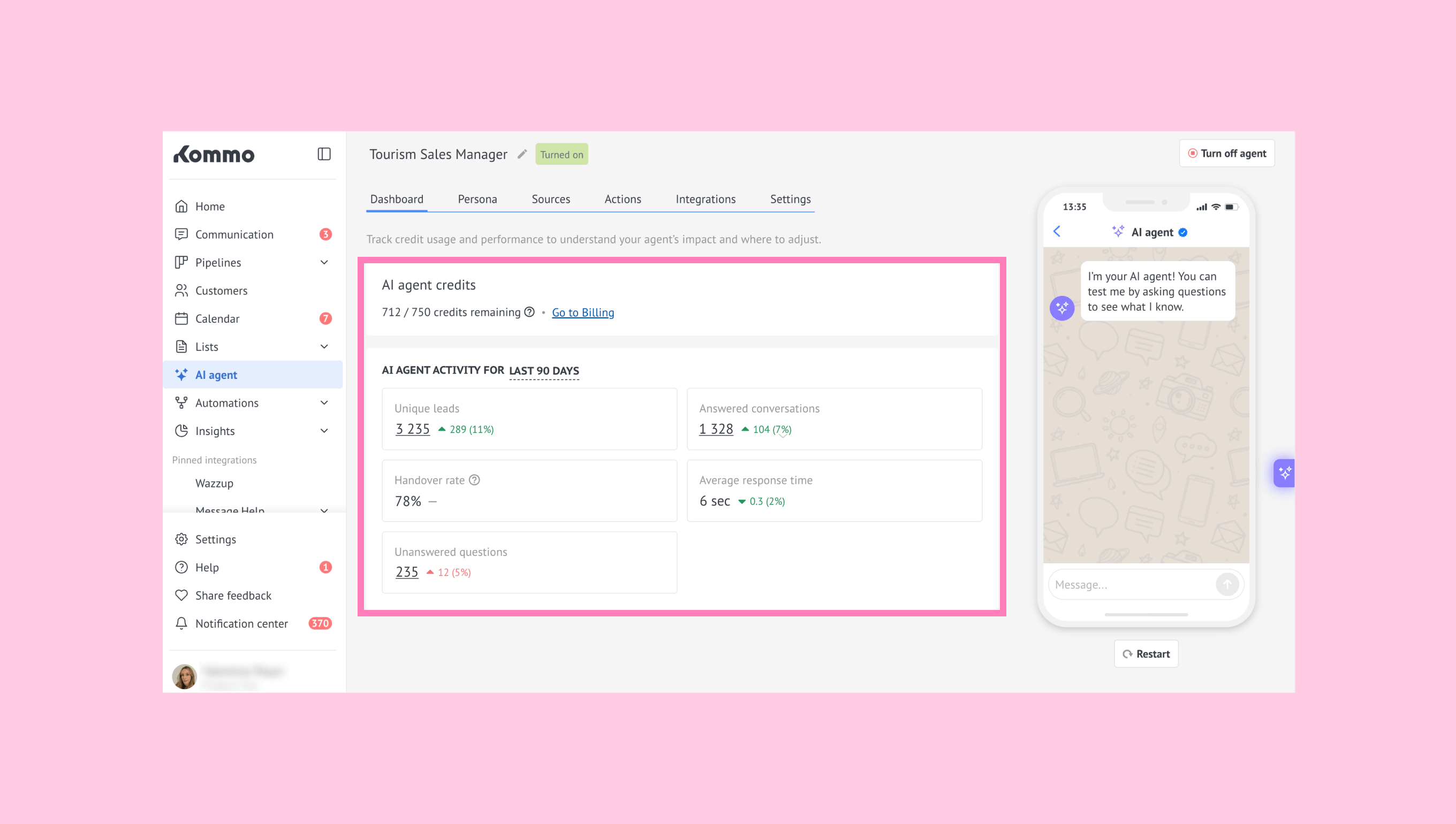This screenshot has height=824, width=1456.
Task: Click the credits remaining help icon
Action: click(x=529, y=312)
